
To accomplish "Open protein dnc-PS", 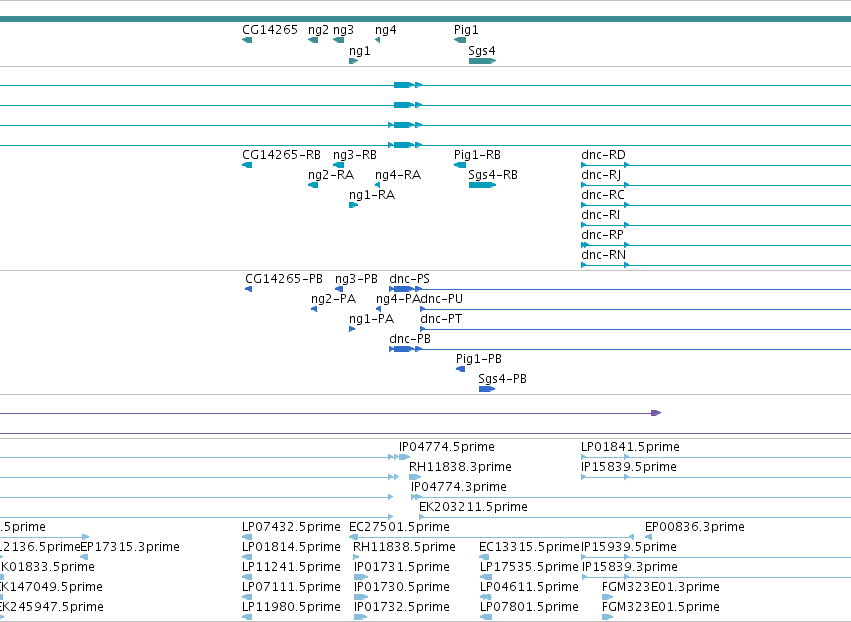I will [x=409, y=279].
